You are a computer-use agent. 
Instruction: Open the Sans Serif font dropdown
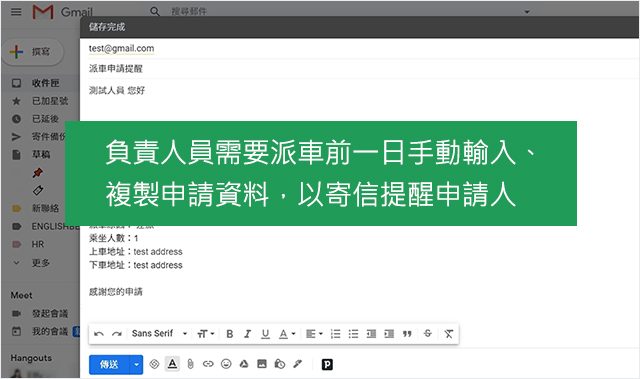(159, 334)
